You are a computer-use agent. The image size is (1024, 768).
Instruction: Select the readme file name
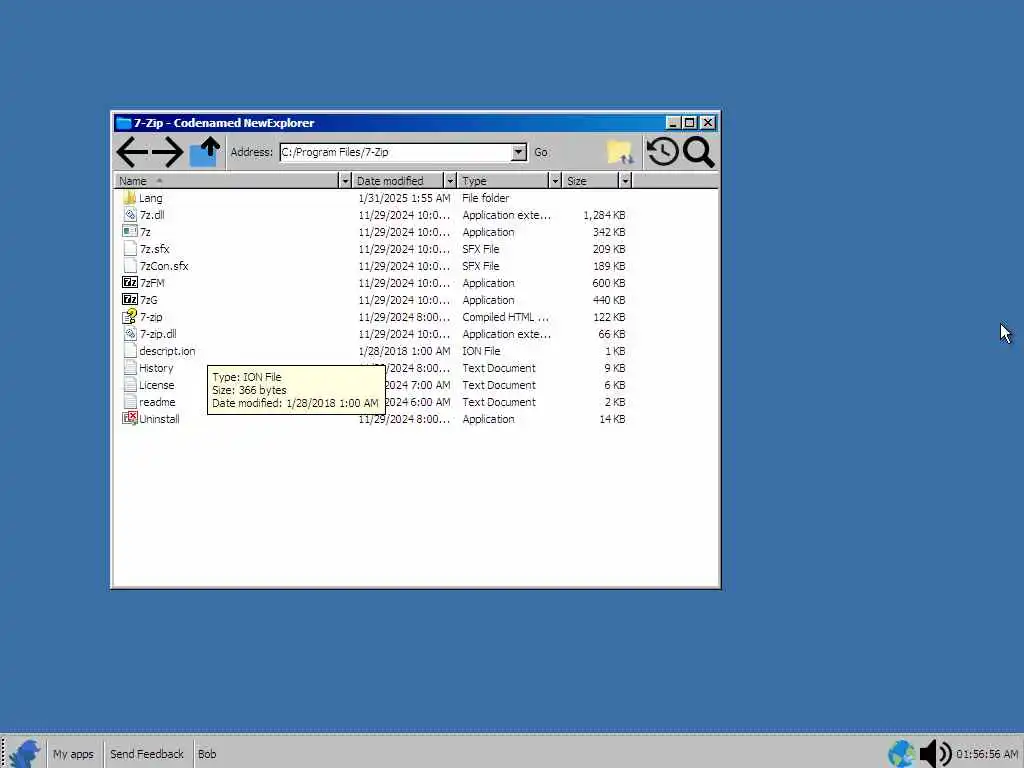(x=157, y=402)
